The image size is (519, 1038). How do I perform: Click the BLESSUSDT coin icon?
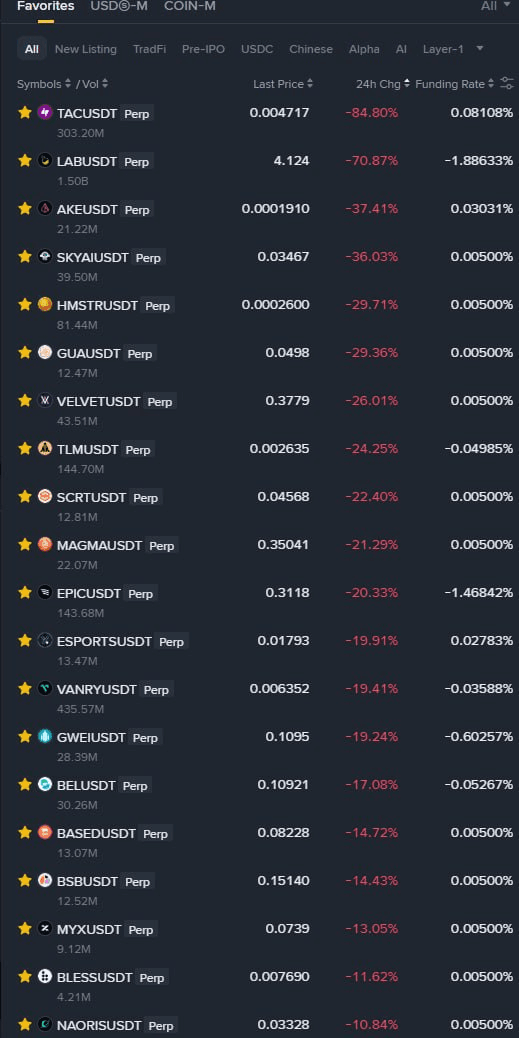pos(44,976)
